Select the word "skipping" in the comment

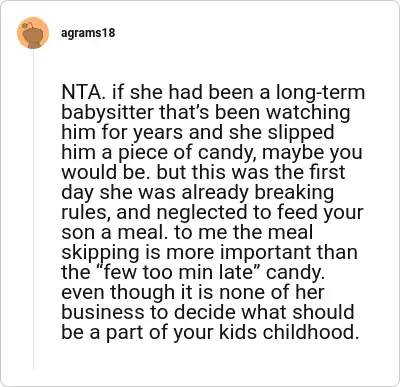point(100,252)
